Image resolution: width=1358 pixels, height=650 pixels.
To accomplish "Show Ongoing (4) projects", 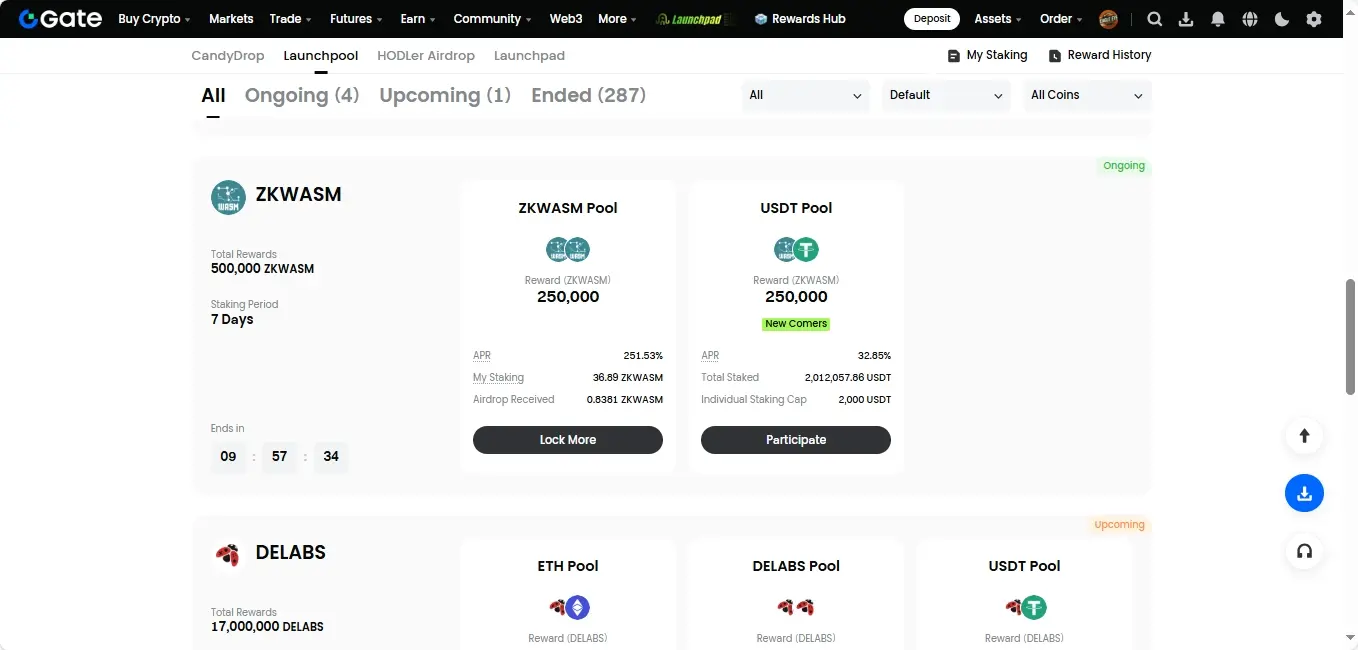I will (302, 96).
